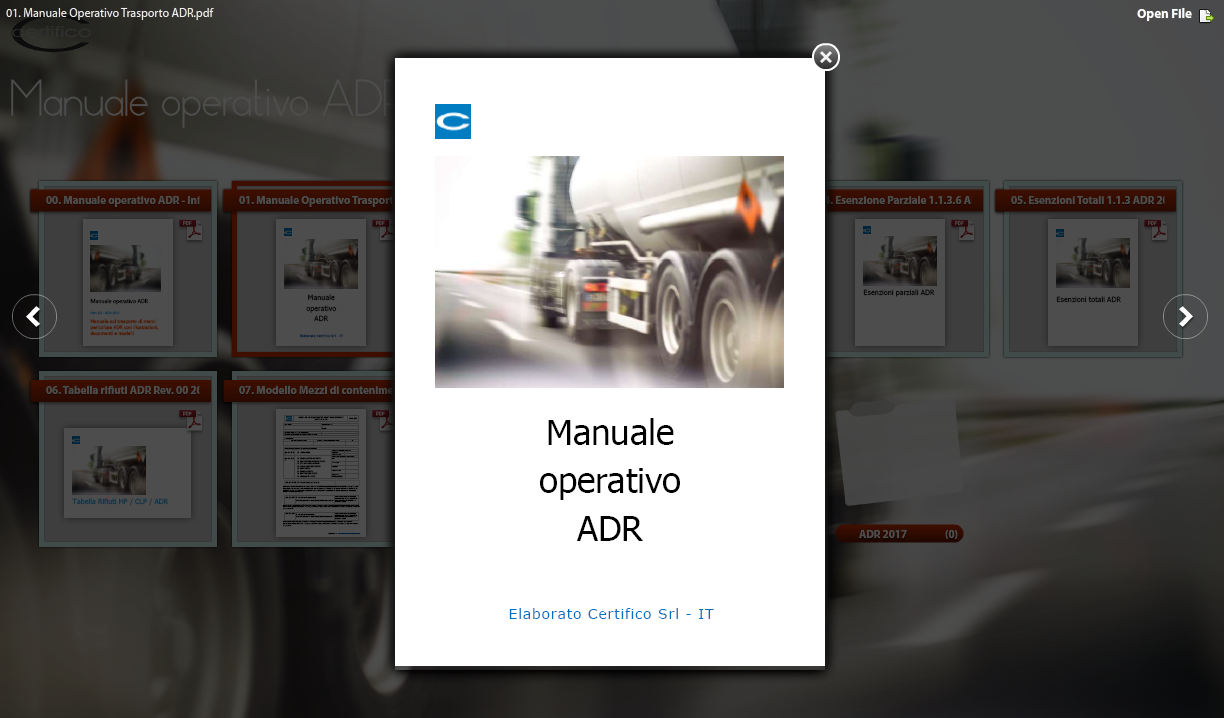Screen dimensions: 1224x718
Task: Select the 07. Modello Mezzi di contenimento title bar
Action: [310, 391]
